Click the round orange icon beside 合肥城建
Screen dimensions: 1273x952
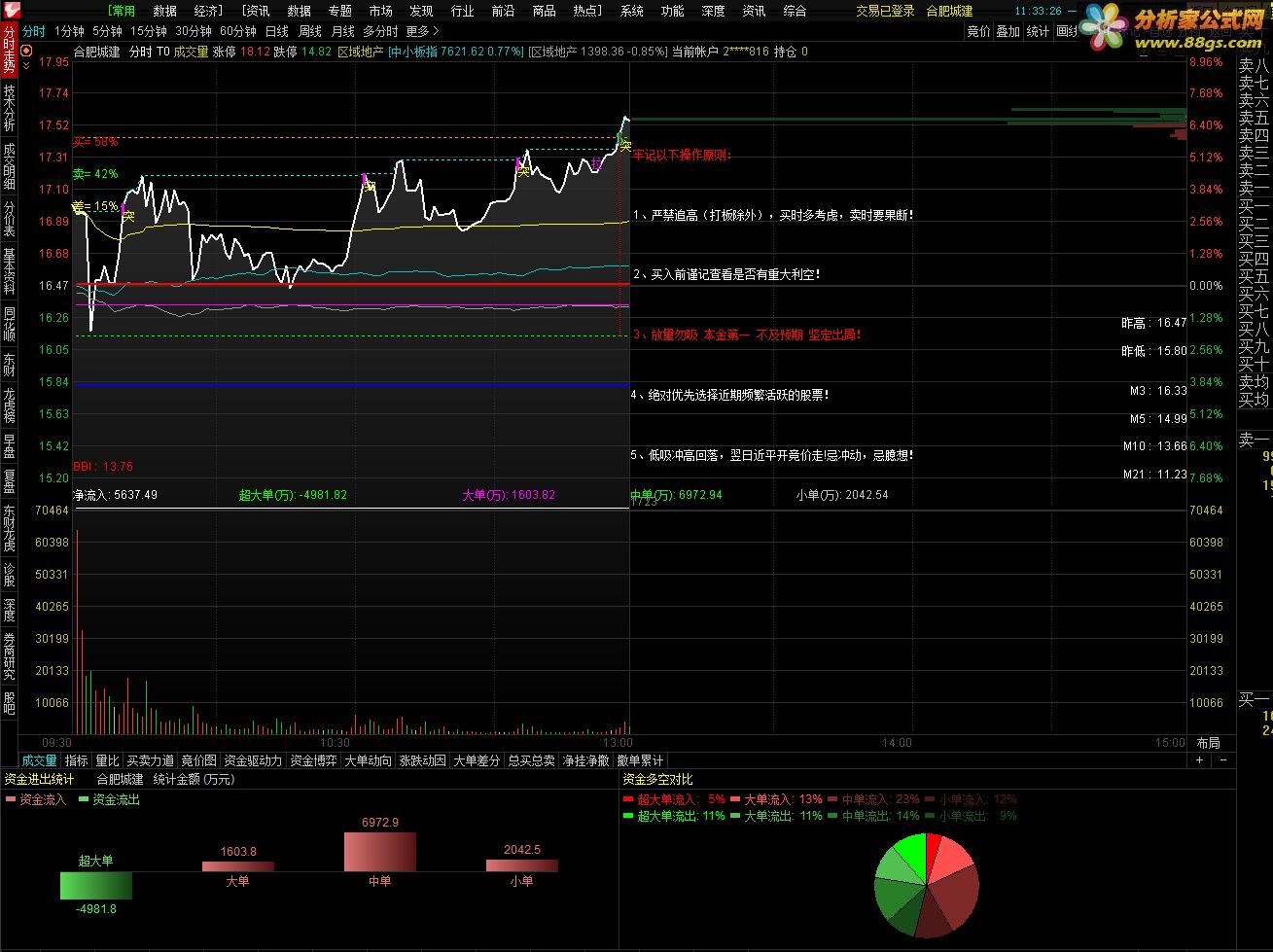pyautogui.click(x=26, y=52)
